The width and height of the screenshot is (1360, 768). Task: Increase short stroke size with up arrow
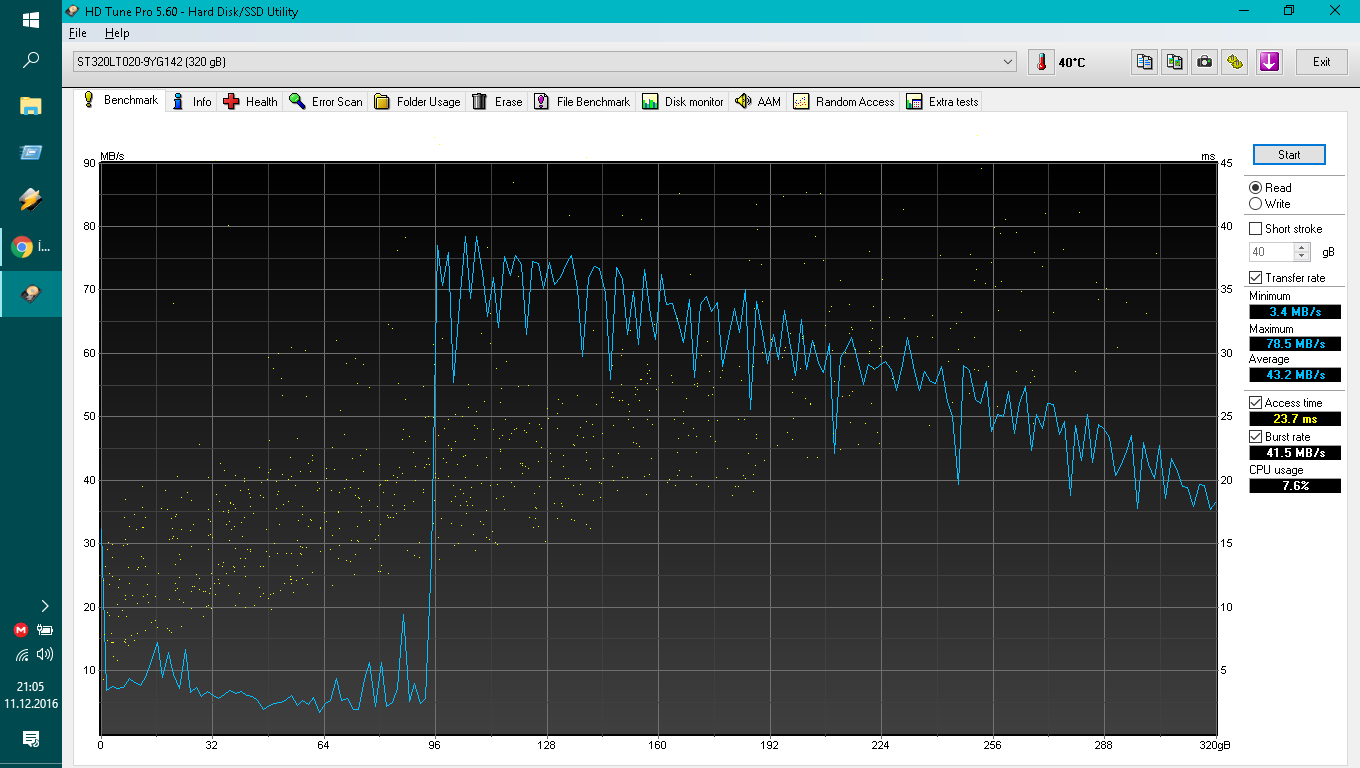pos(1301,248)
